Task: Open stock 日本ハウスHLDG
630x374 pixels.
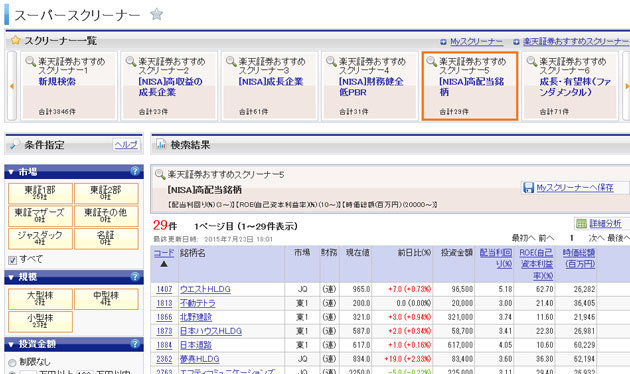Action: click(x=211, y=331)
